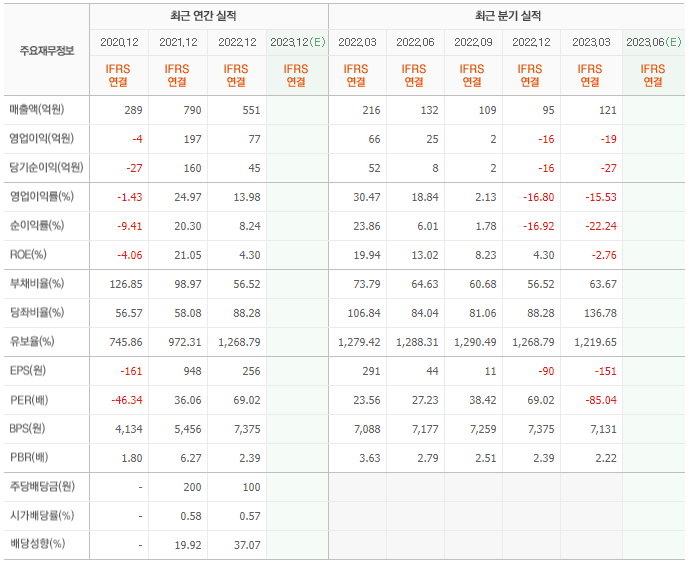Click the 2023.03 operating profit value -19

coord(609,139)
